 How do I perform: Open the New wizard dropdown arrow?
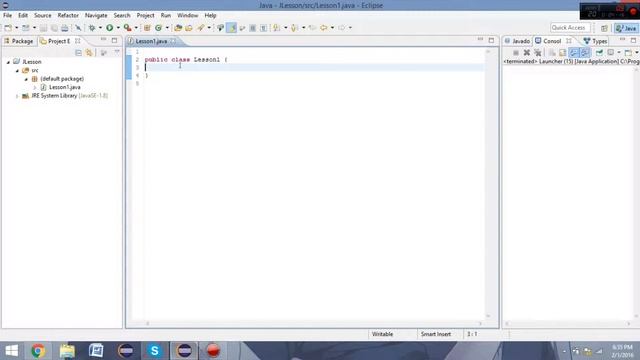coord(16,28)
